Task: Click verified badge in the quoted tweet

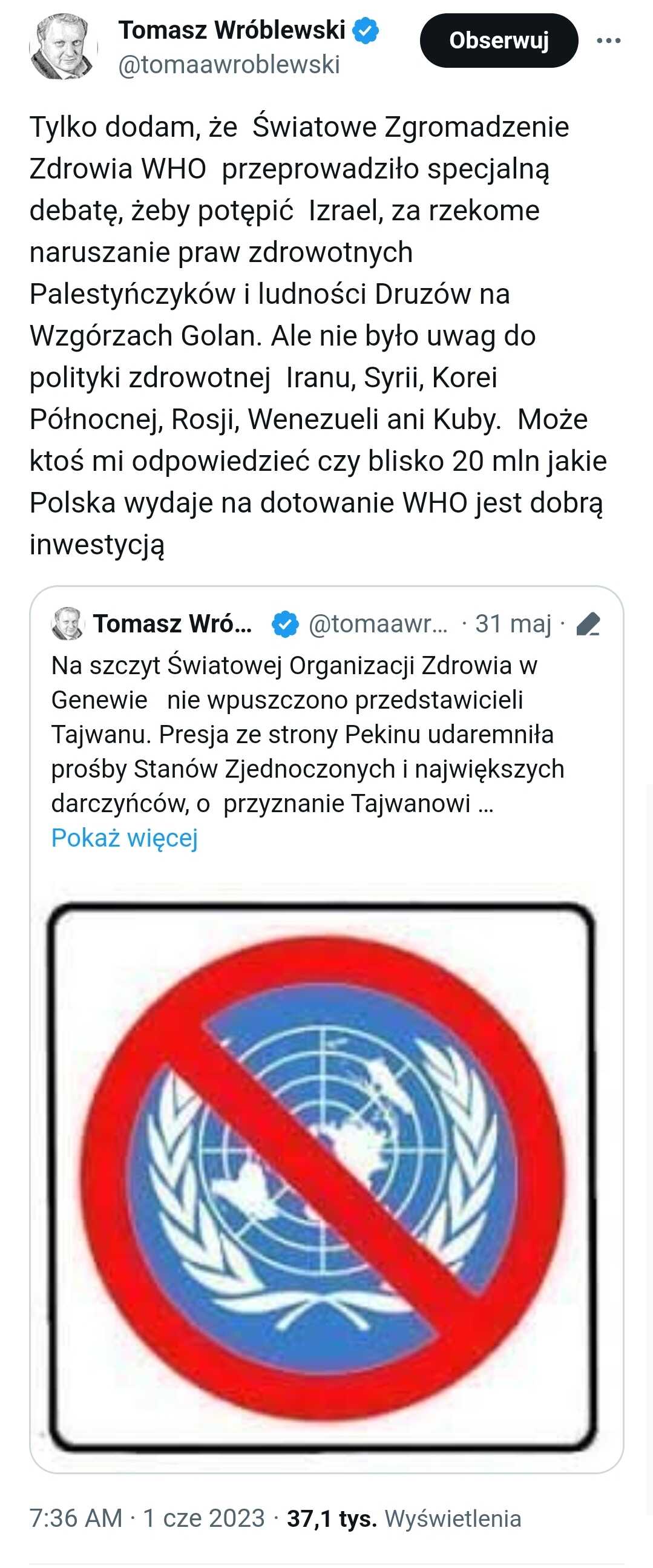Action: pyautogui.click(x=285, y=624)
